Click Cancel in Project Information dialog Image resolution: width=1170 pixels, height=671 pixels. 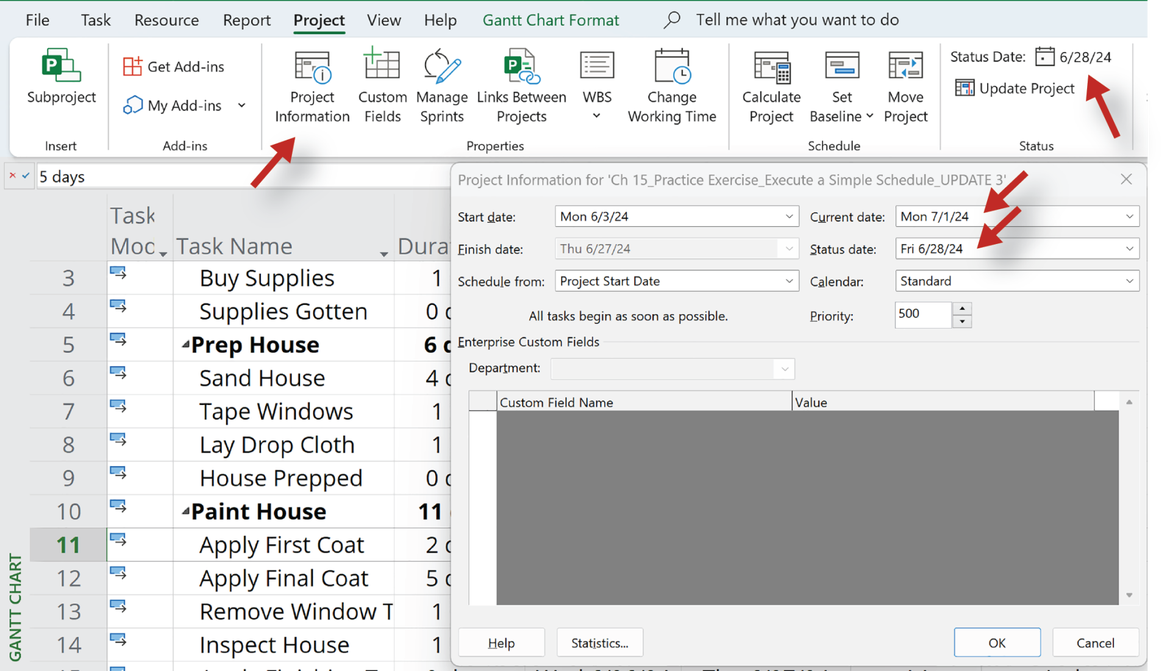1095,643
